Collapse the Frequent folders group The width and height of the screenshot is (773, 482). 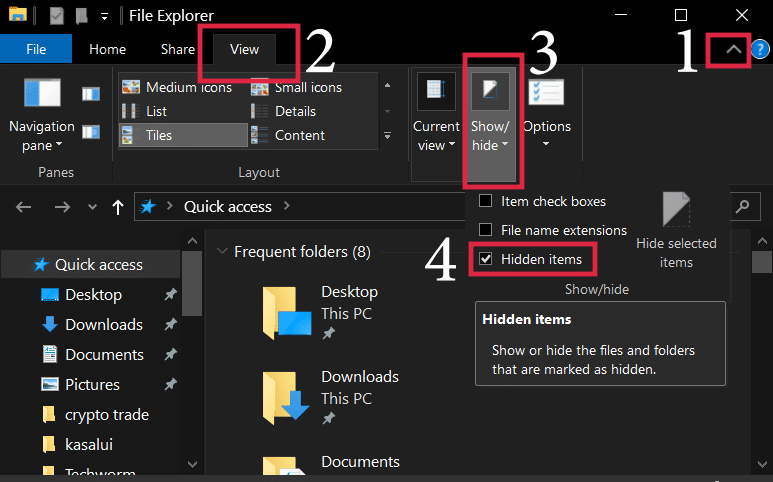[x=222, y=251]
